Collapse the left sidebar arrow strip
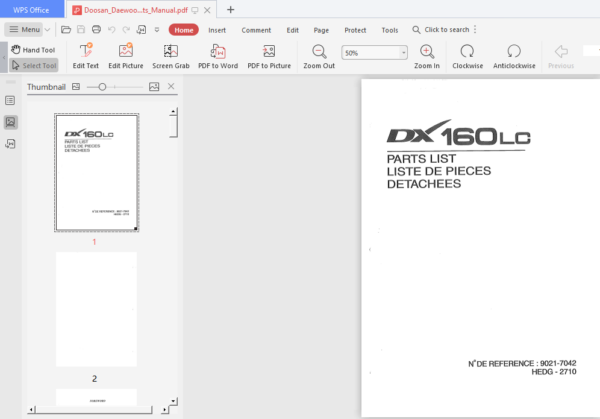 point(3,57)
